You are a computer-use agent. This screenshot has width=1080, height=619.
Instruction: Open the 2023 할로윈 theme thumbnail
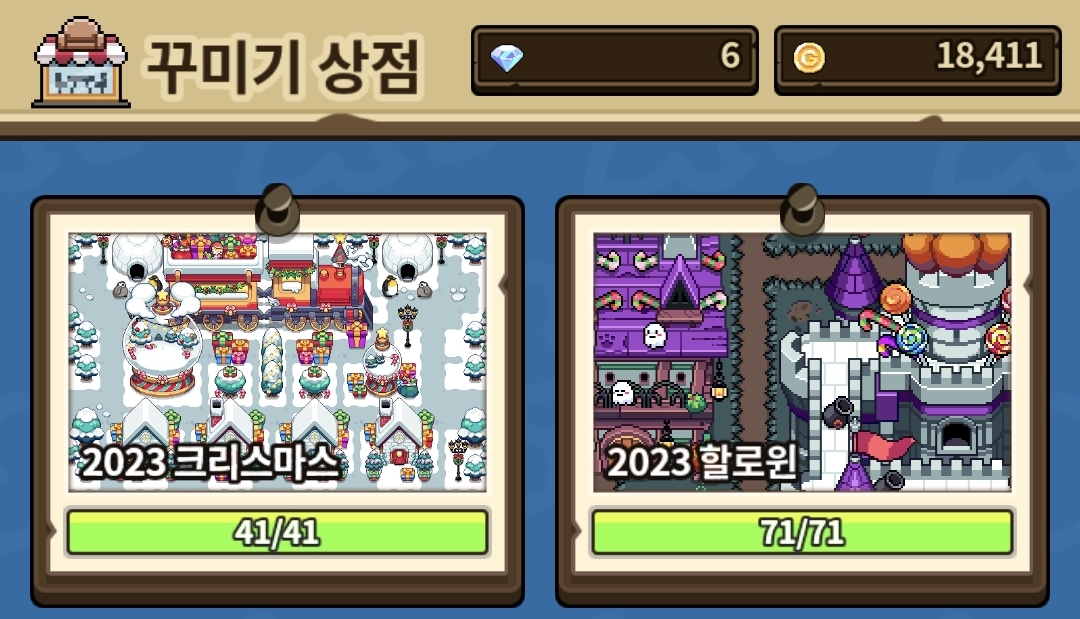tap(802, 361)
